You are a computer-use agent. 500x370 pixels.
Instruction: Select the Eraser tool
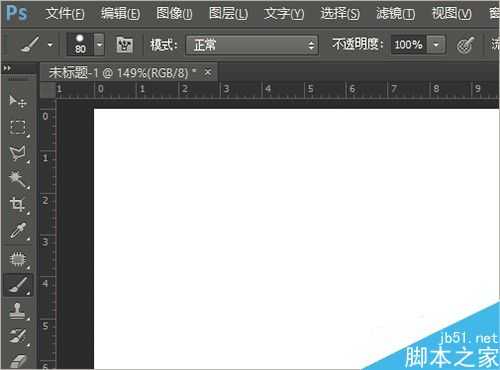coord(18,361)
